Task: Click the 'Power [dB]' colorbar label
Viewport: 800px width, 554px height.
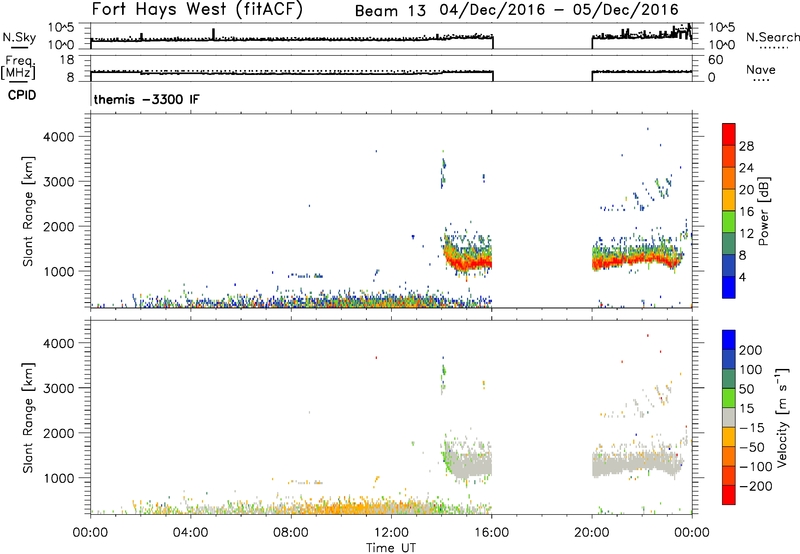Action: click(764, 211)
